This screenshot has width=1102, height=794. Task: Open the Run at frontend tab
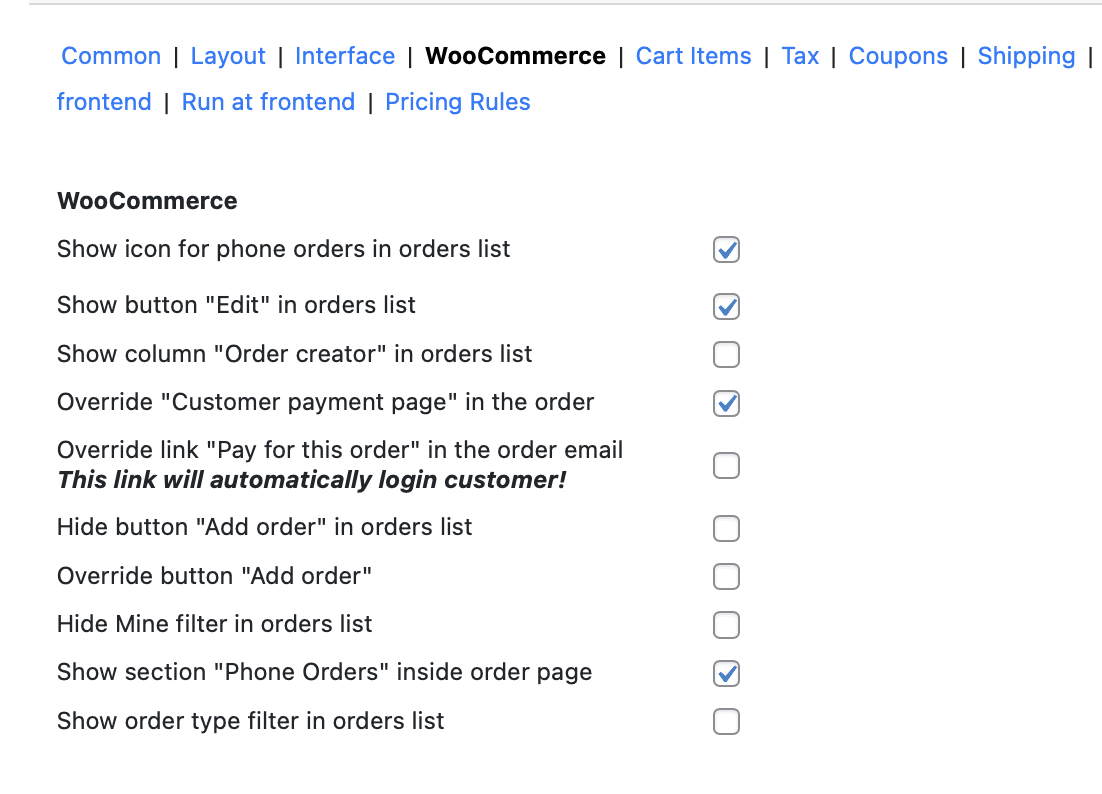pyautogui.click(x=268, y=102)
